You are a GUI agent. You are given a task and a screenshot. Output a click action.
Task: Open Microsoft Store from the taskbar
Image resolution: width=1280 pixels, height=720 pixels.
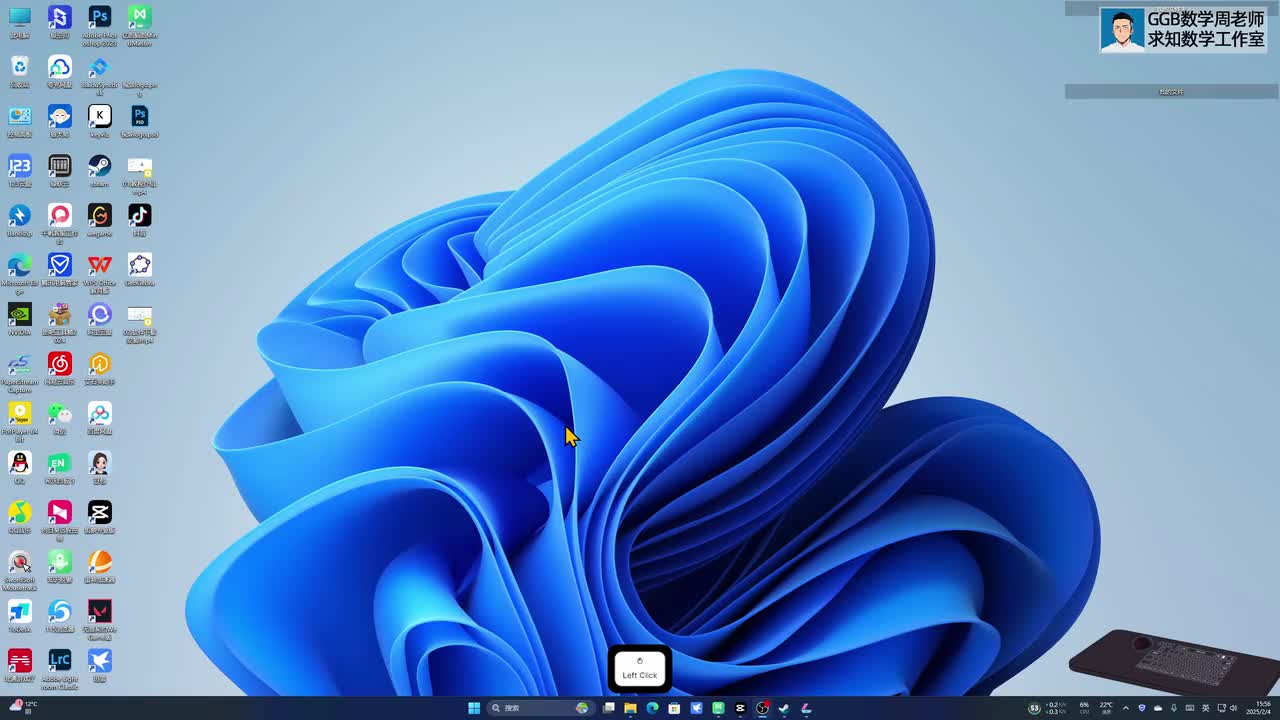[x=674, y=708]
